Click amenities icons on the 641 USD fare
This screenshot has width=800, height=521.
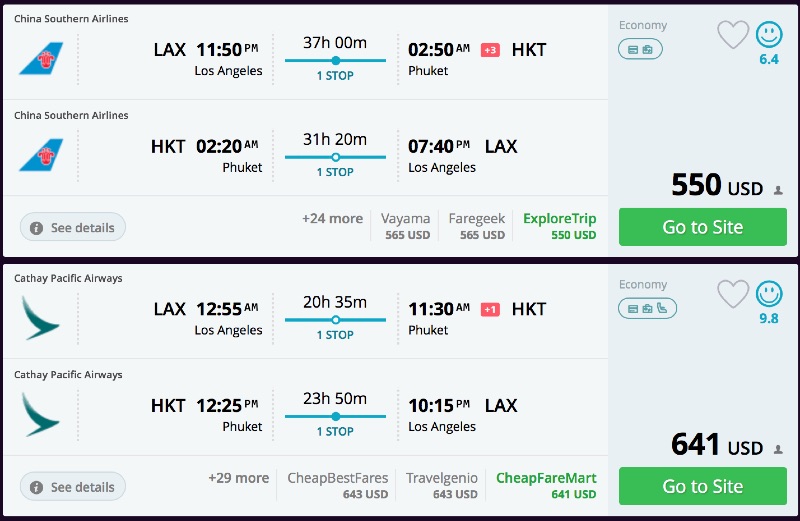(647, 308)
